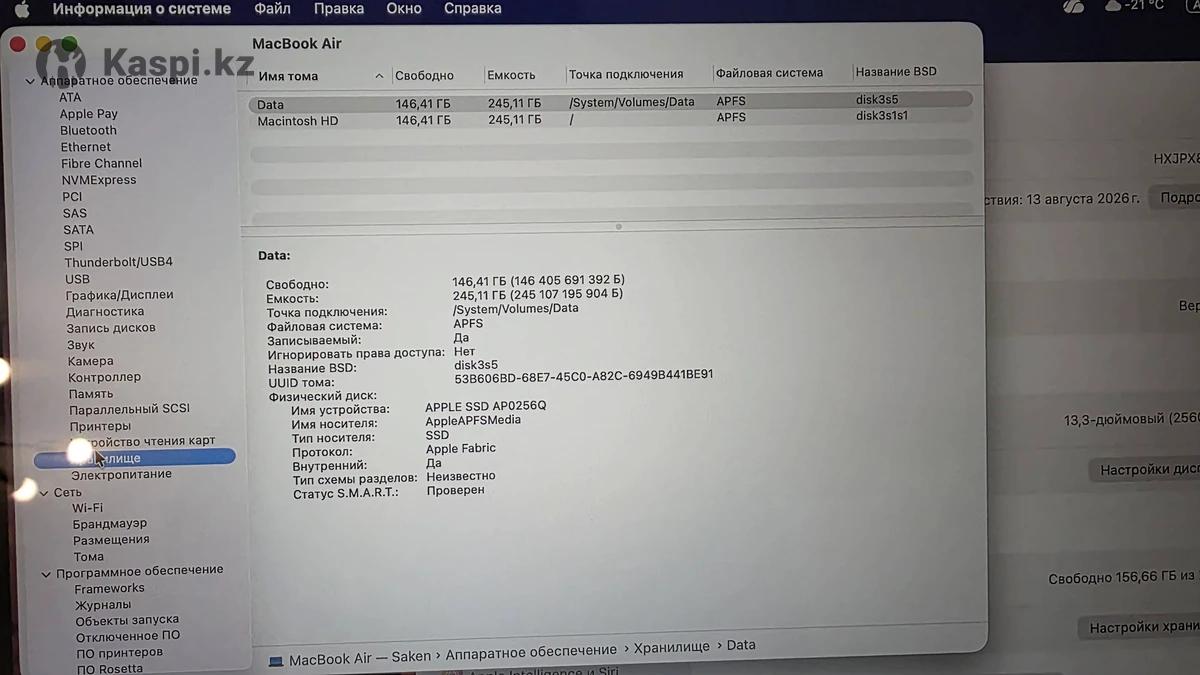
Task: Open the Окно menu
Action: tap(404, 9)
